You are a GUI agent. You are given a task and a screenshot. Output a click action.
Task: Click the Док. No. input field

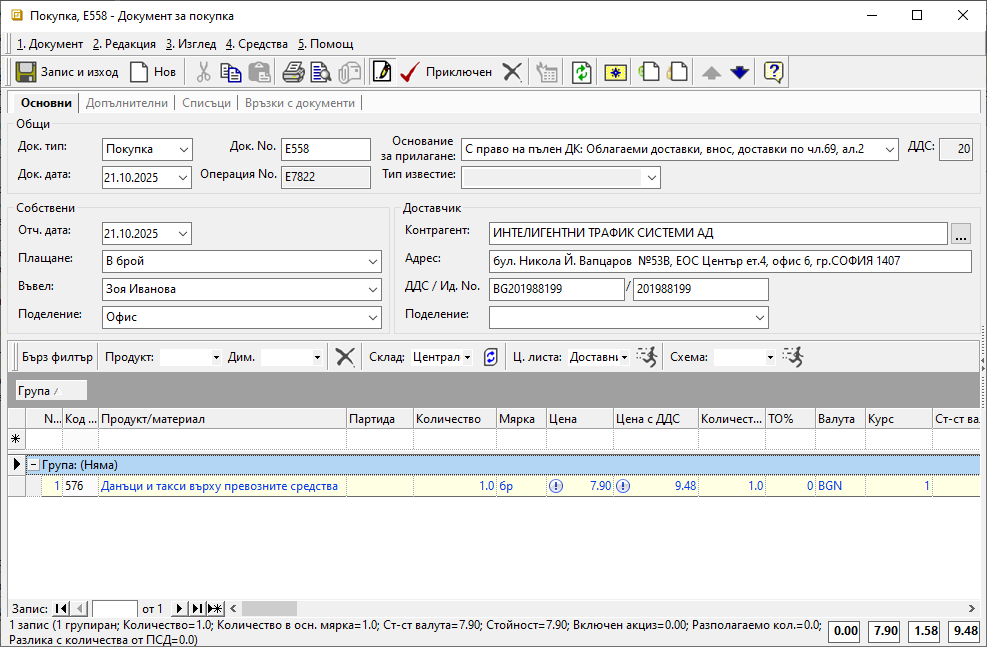click(325, 149)
